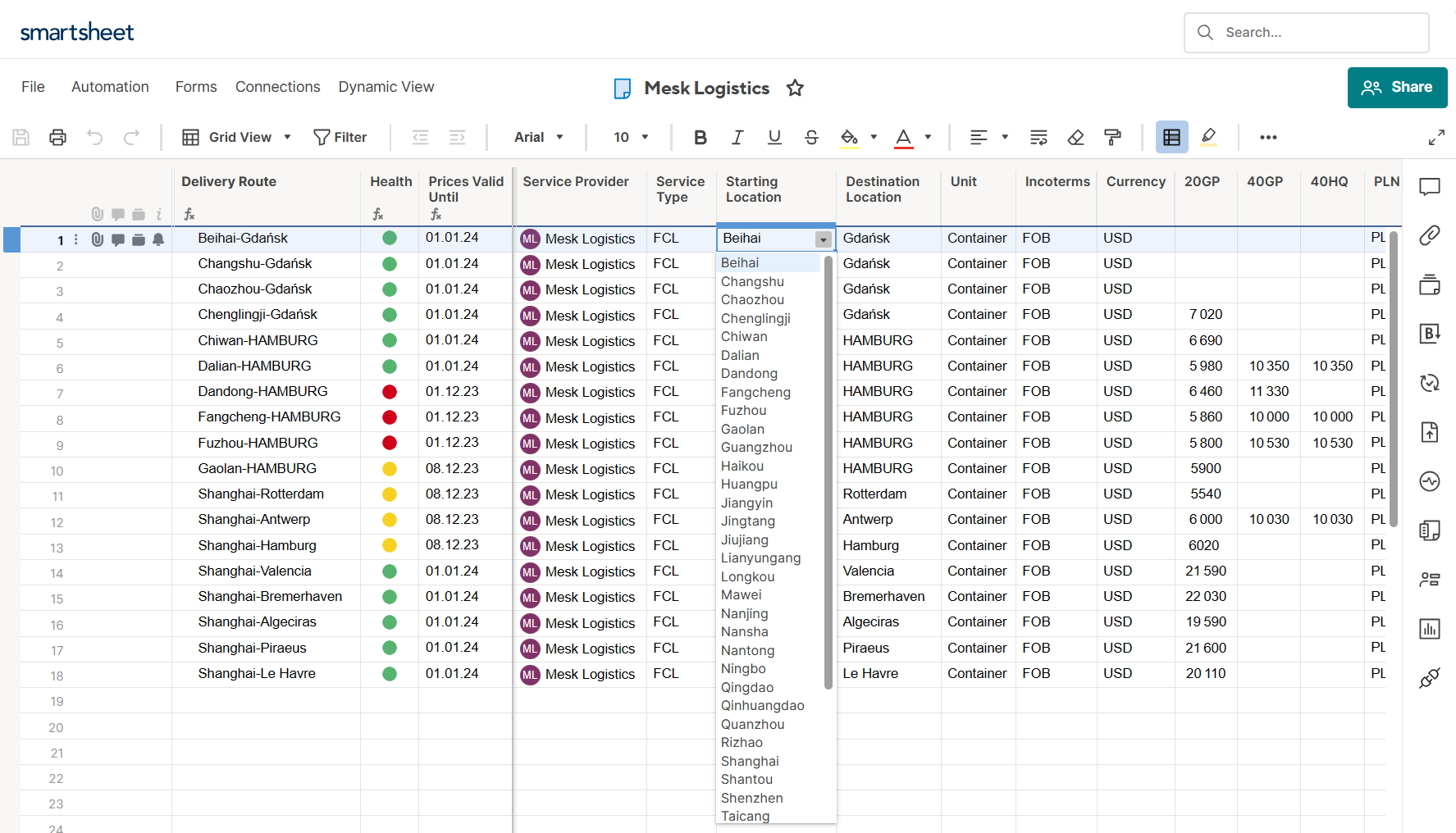The width and height of the screenshot is (1456, 833).
Task: Expand the font size 10 dropdown
Action: [x=631, y=138]
